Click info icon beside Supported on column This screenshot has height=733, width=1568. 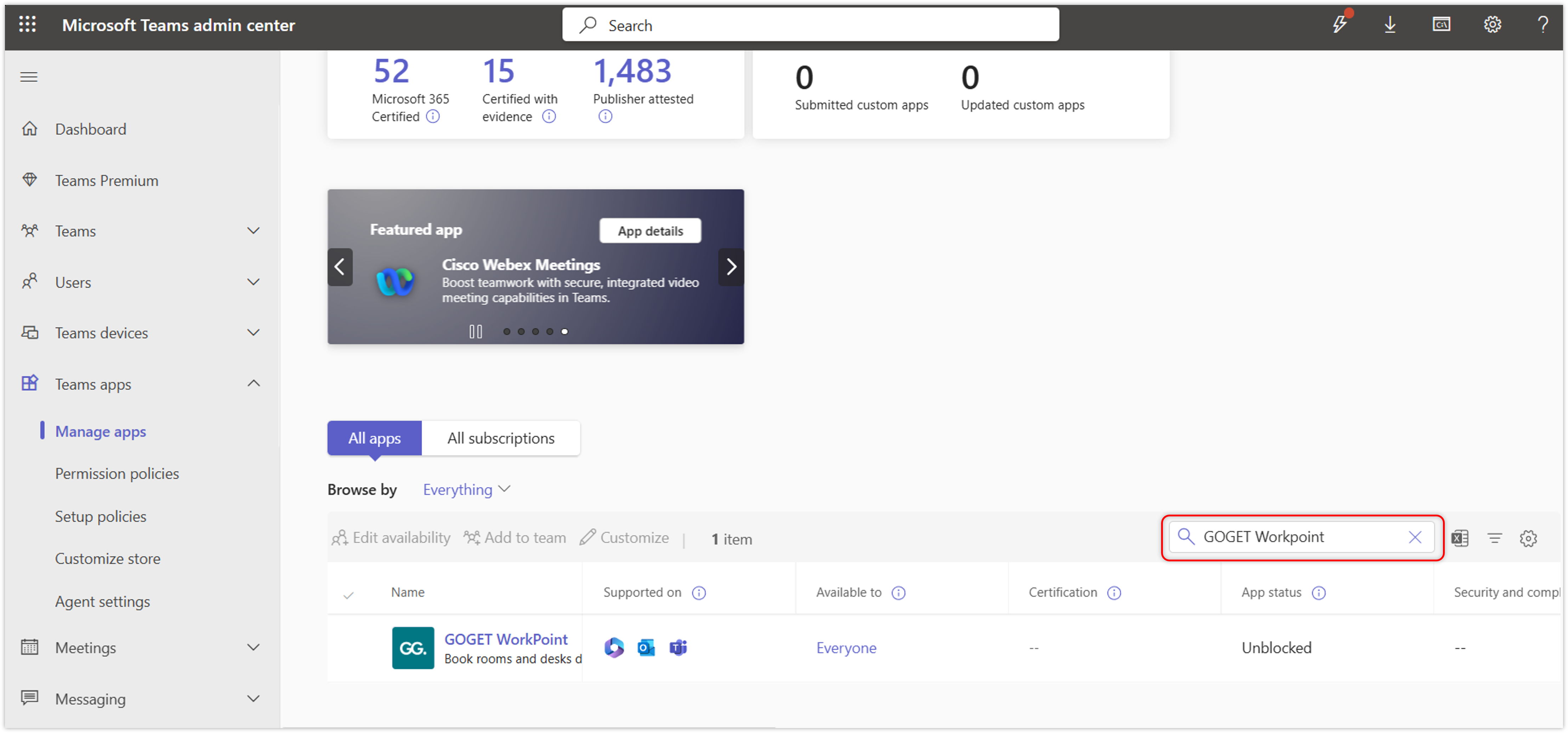[699, 592]
